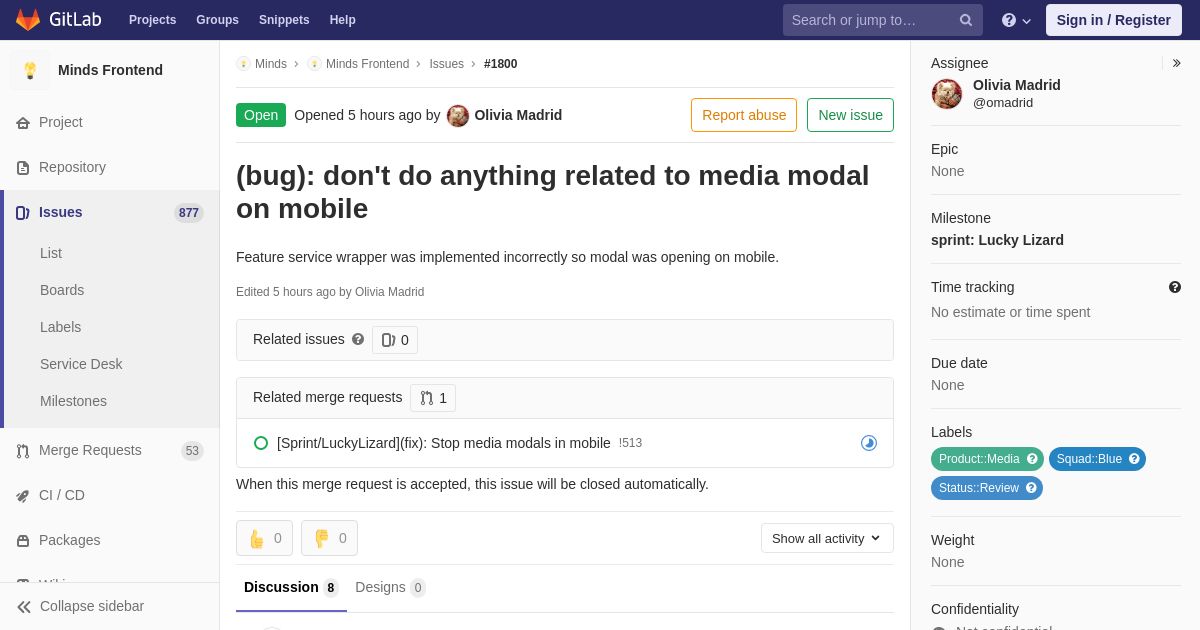The image size is (1200, 630).
Task: Click the New issue button
Action: [x=850, y=115]
